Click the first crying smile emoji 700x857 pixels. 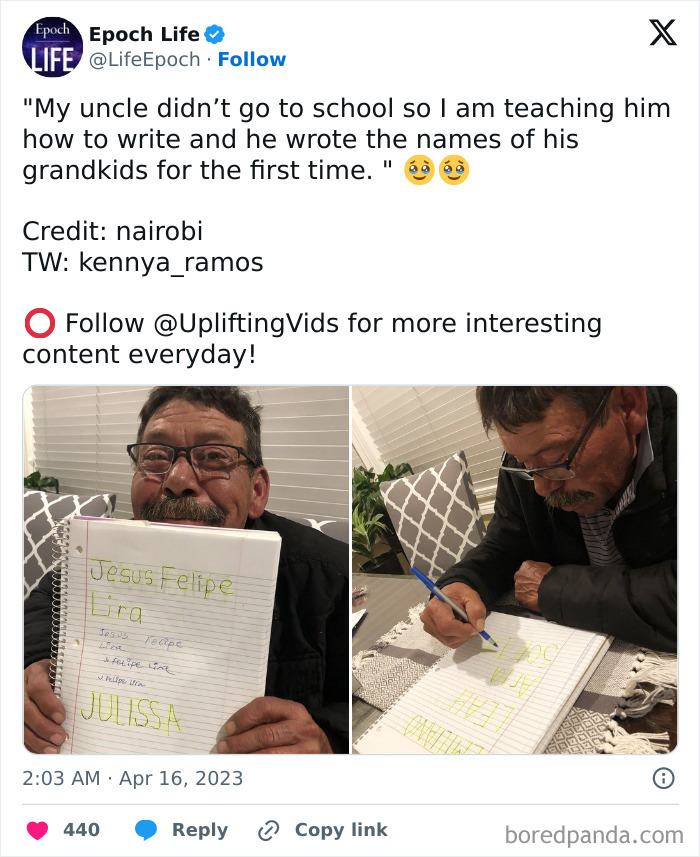pos(419,170)
